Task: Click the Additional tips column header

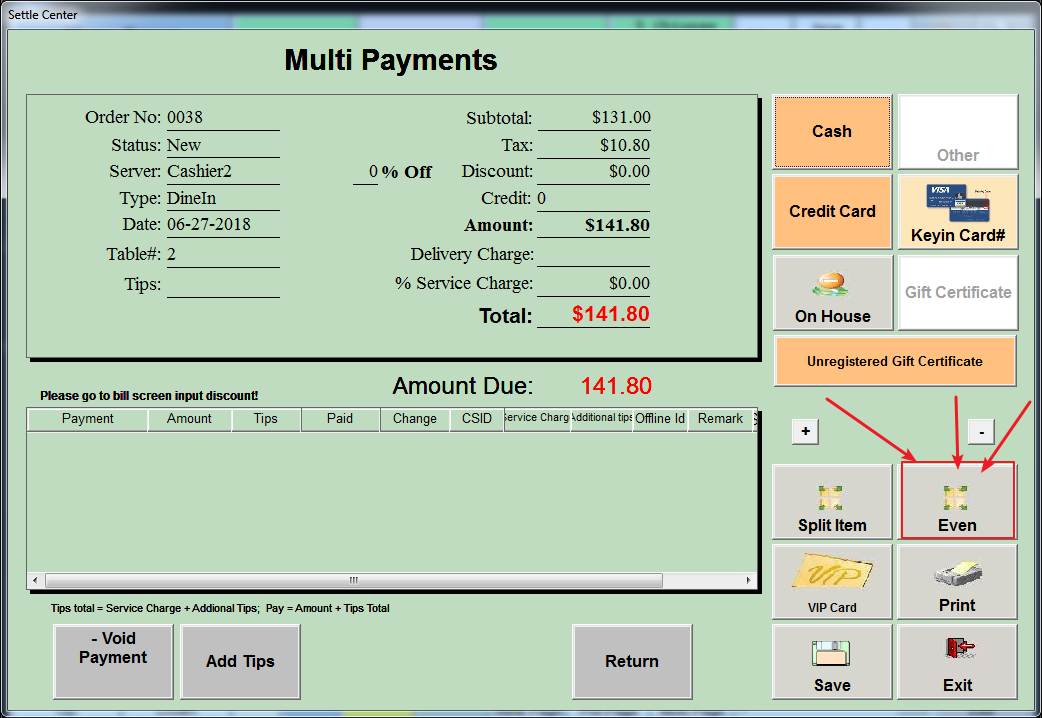Action: point(601,419)
